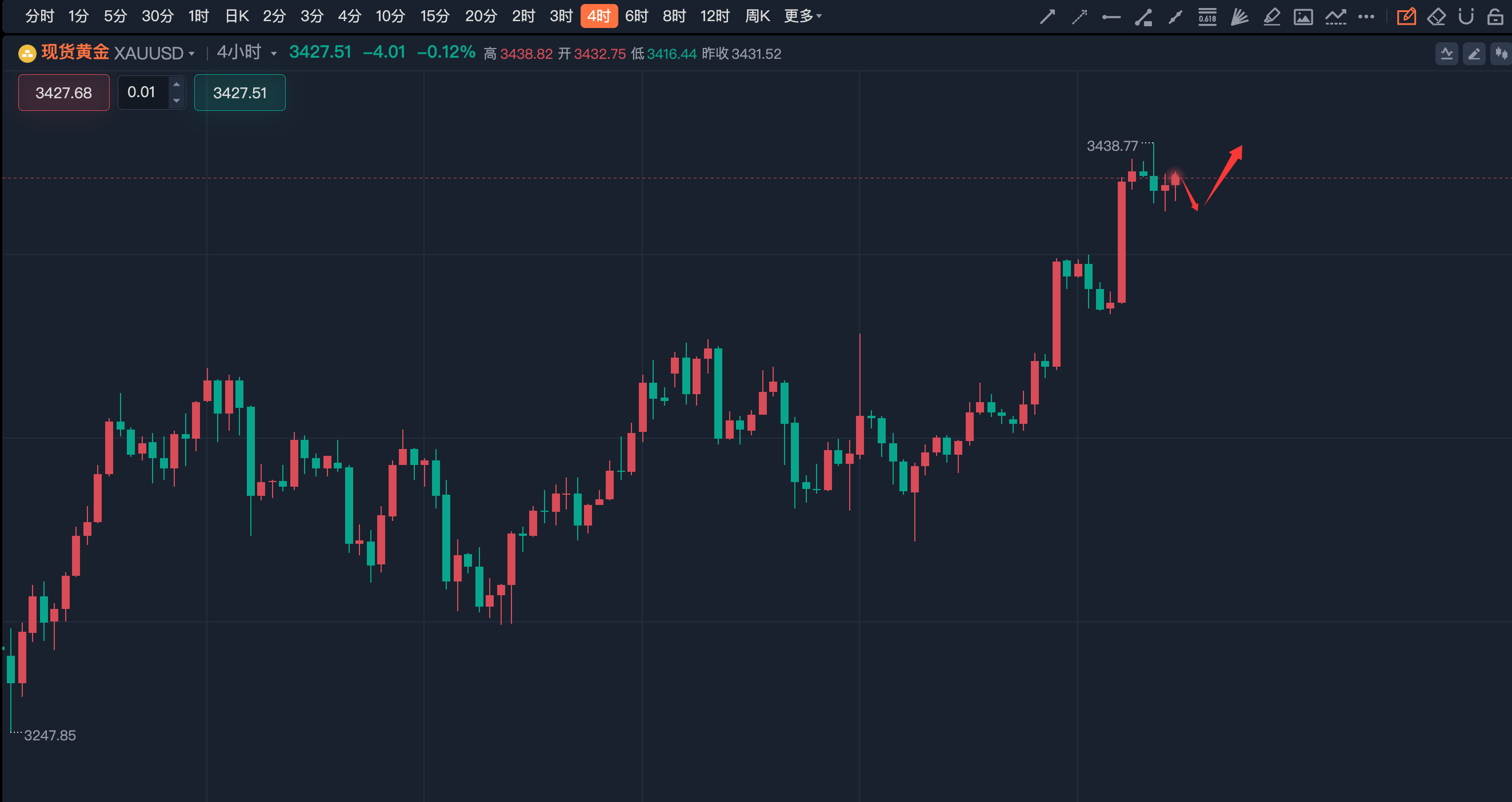Toggle the drawing lock icon
The height and width of the screenshot is (802, 1512).
pyautogui.click(x=1495, y=17)
